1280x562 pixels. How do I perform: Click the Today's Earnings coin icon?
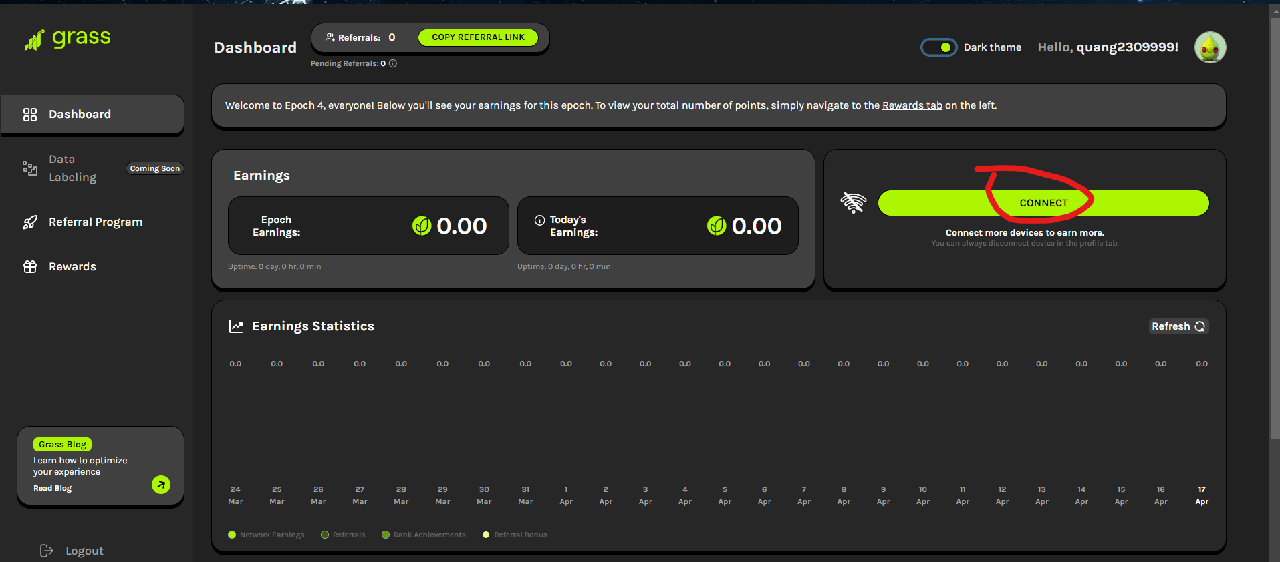(x=716, y=226)
